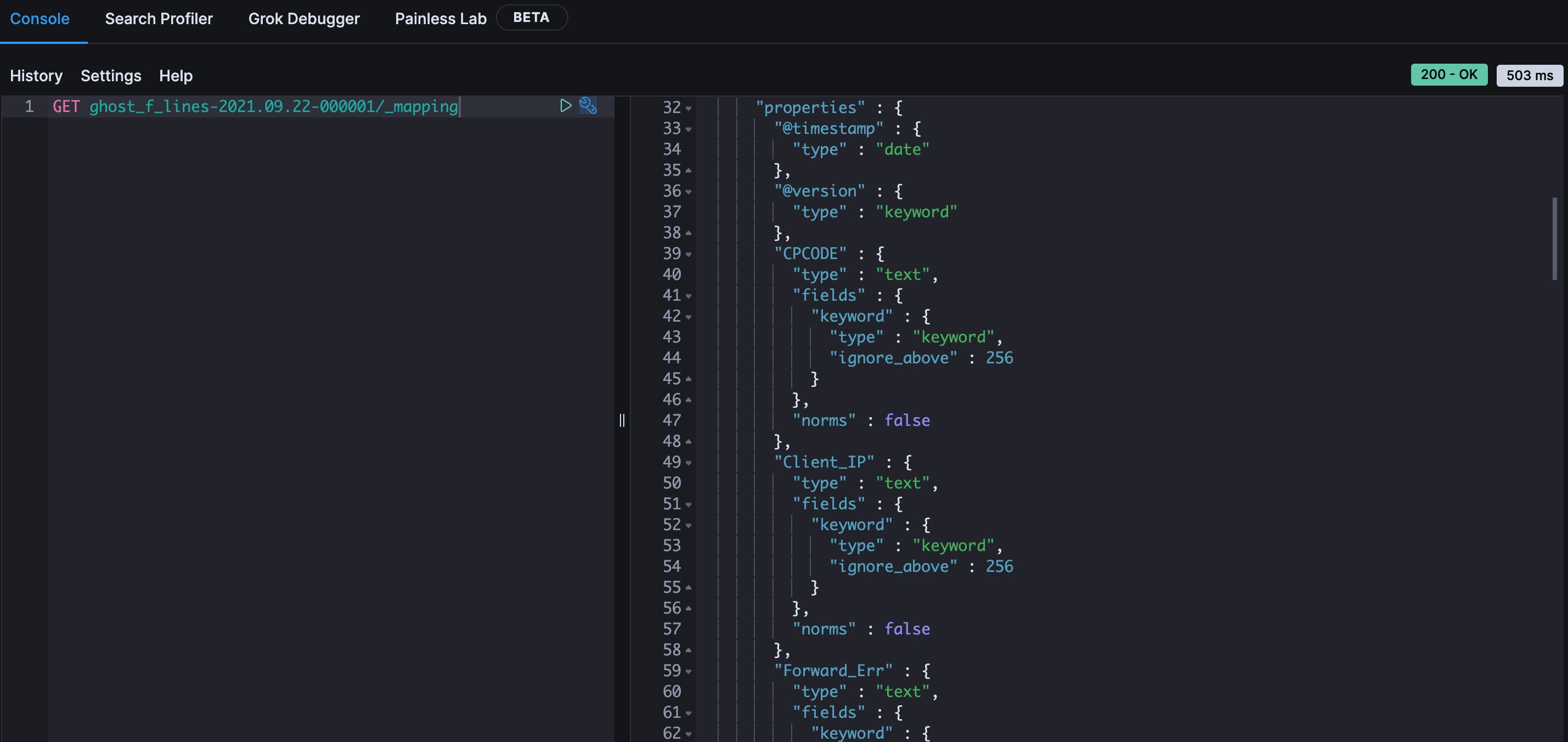Open the wrench actions menu icon

click(588, 106)
